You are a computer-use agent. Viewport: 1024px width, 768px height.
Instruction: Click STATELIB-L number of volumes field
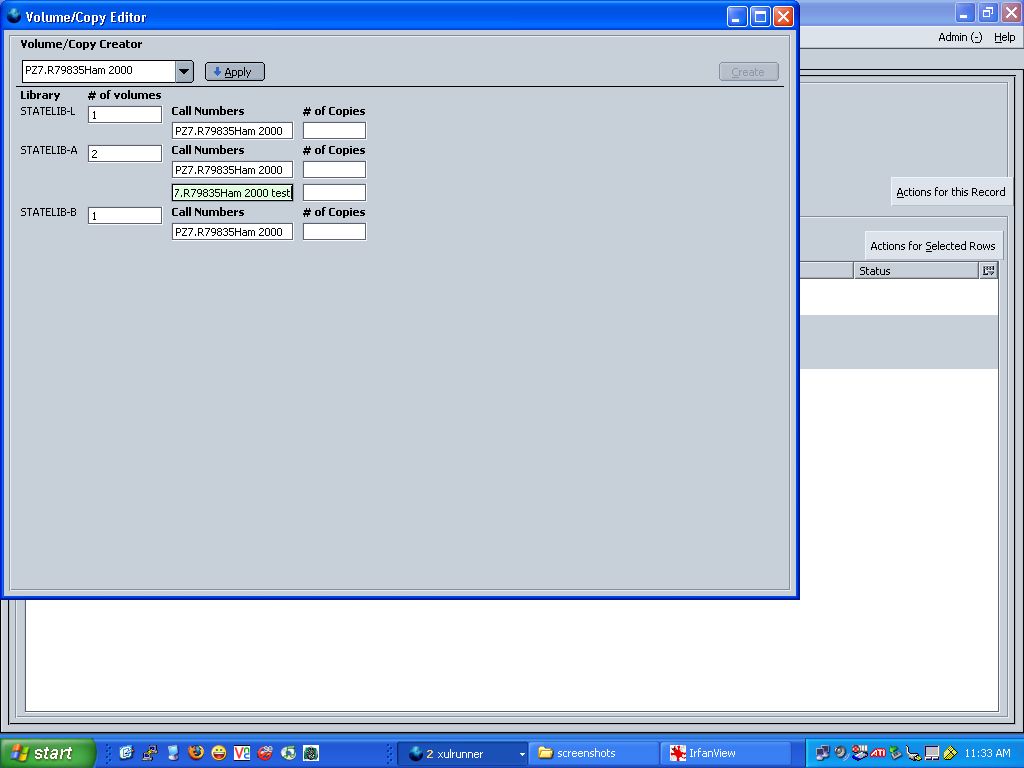(125, 115)
